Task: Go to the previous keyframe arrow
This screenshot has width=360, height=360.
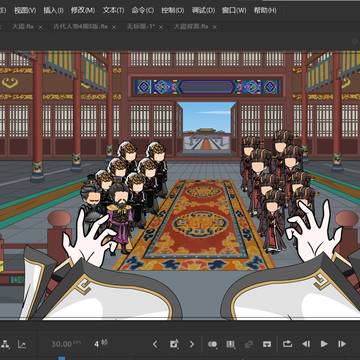Action: [x=155, y=344]
